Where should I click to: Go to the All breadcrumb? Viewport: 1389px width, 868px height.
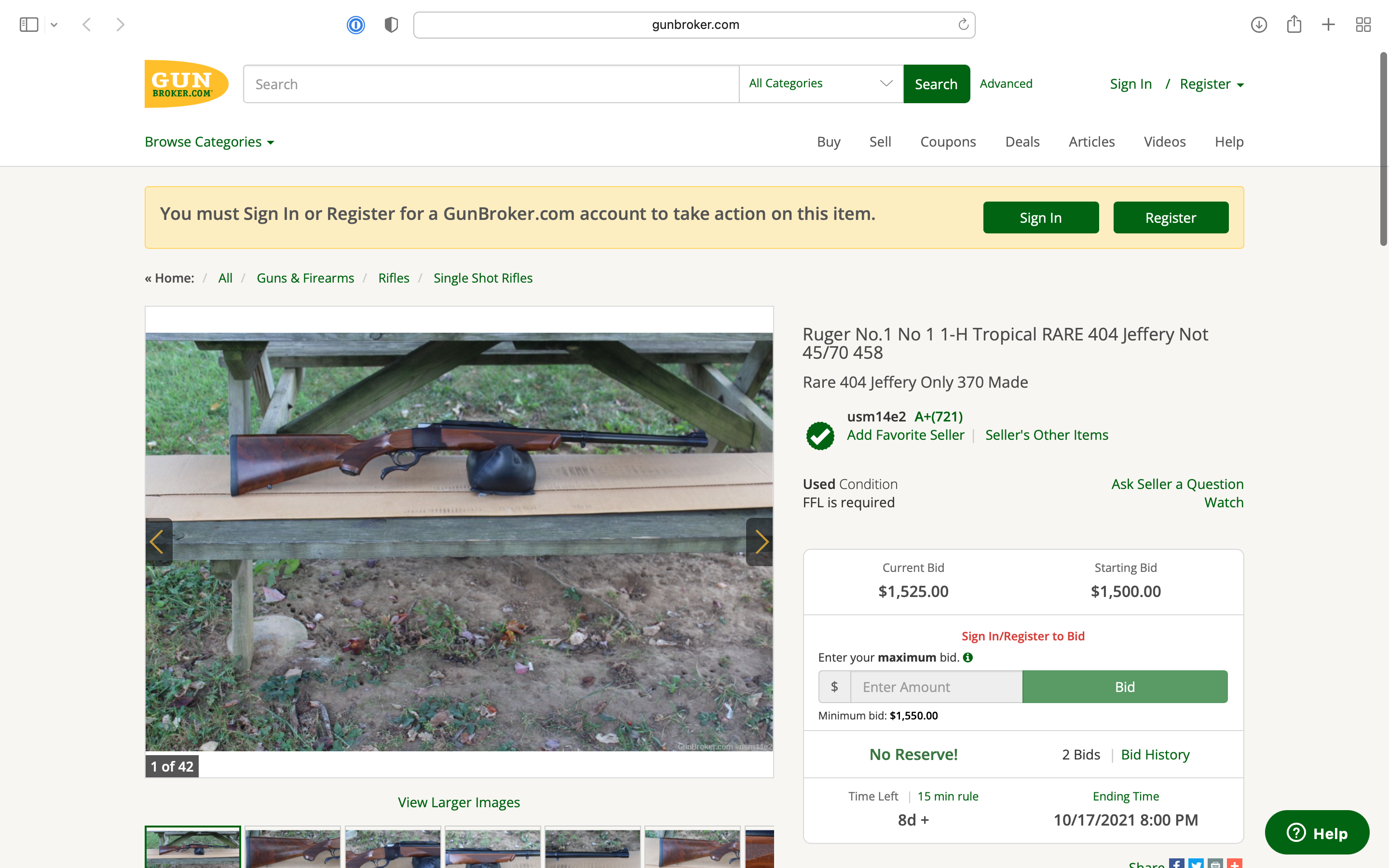point(225,278)
